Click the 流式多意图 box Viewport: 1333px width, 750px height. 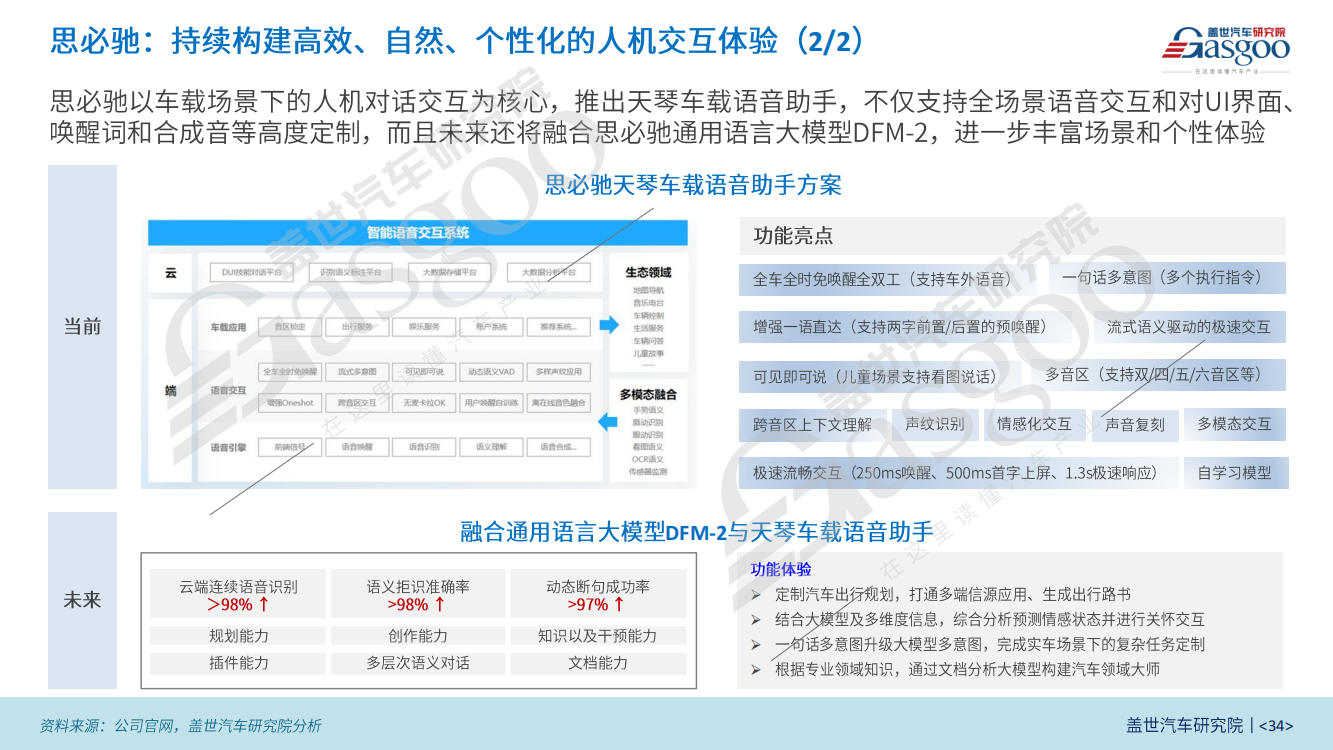click(x=356, y=372)
